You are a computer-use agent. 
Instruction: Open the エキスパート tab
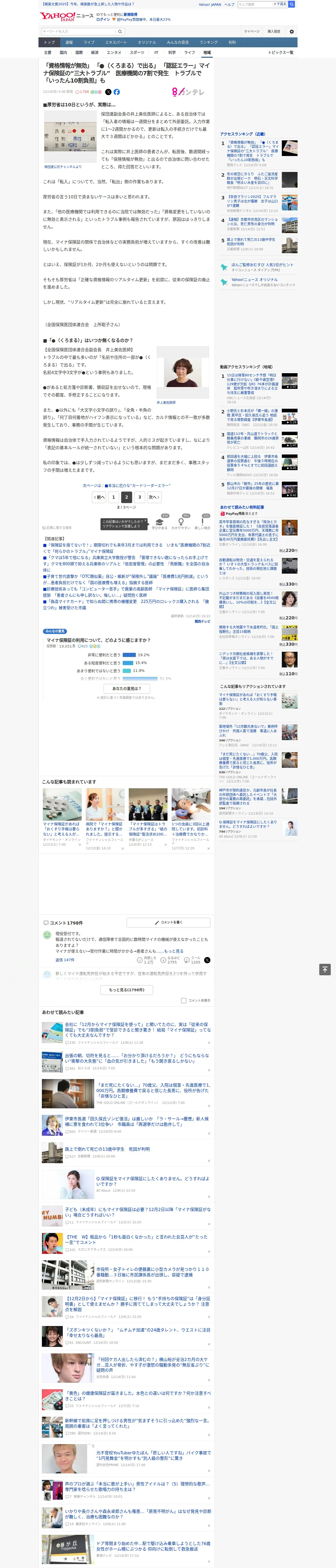point(116,43)
